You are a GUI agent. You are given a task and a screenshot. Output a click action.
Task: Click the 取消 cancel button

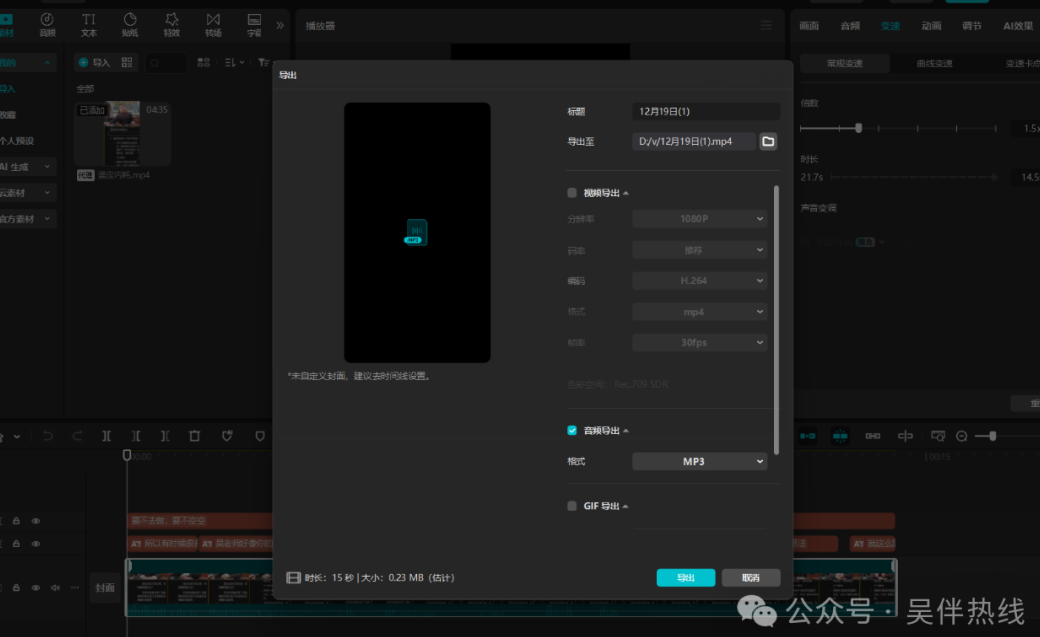(x=751, y=578)
